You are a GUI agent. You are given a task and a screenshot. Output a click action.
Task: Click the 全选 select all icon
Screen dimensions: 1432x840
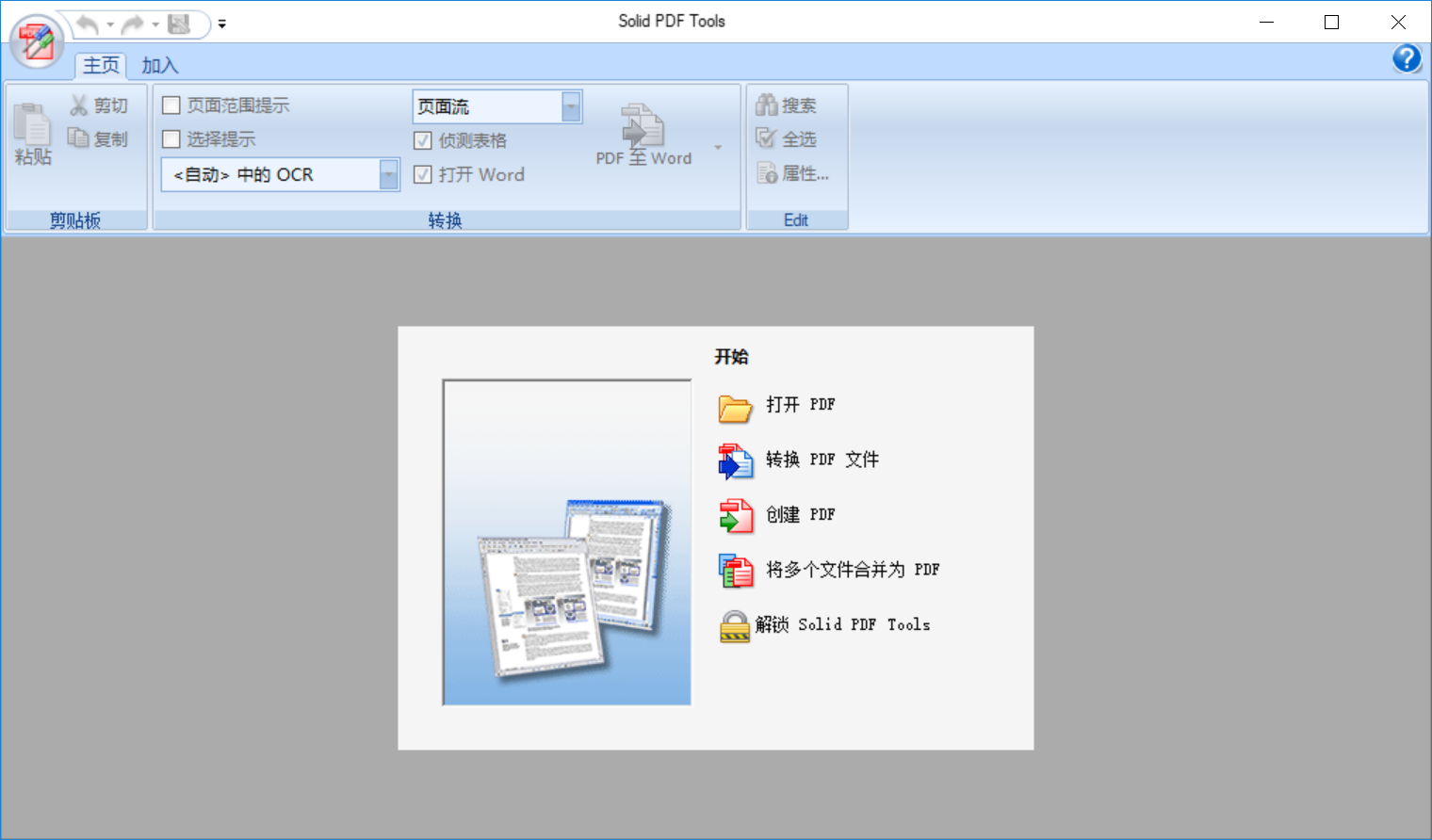coord(767,138)
